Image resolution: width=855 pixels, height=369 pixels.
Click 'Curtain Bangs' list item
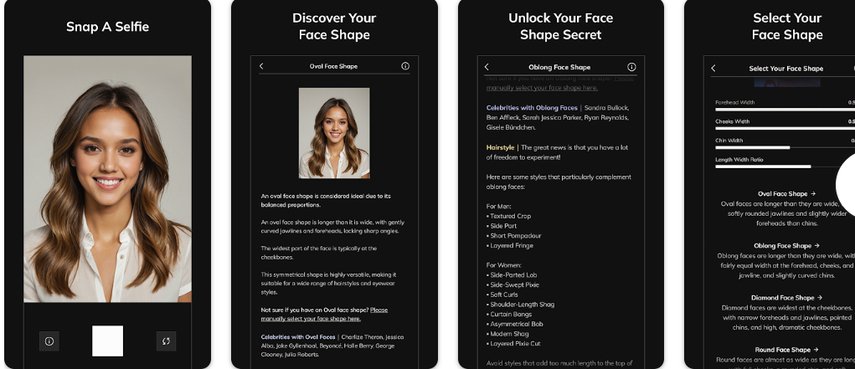(x=509, y=314)
